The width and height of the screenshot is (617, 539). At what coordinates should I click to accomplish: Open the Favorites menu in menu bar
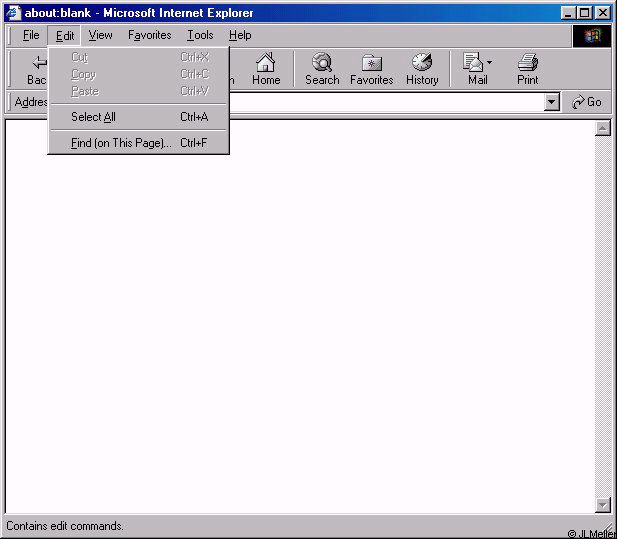[150, 35]
